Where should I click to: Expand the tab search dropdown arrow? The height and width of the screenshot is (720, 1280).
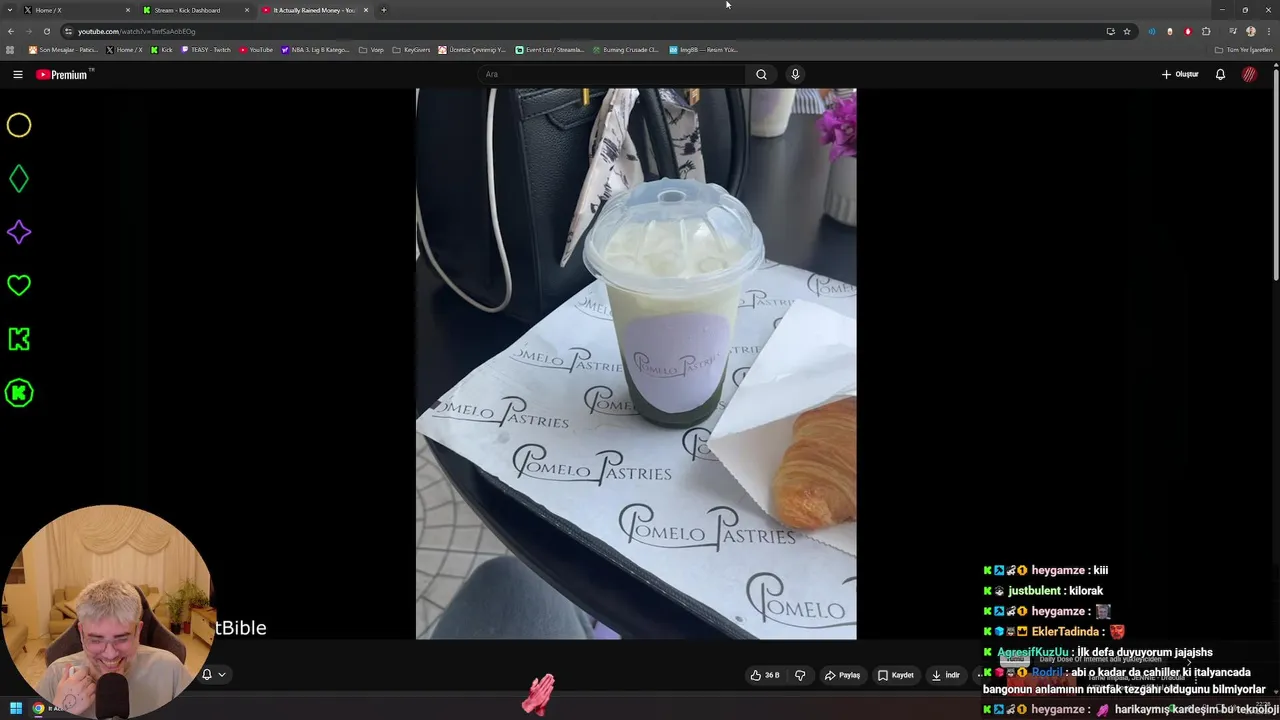point(9,10)
